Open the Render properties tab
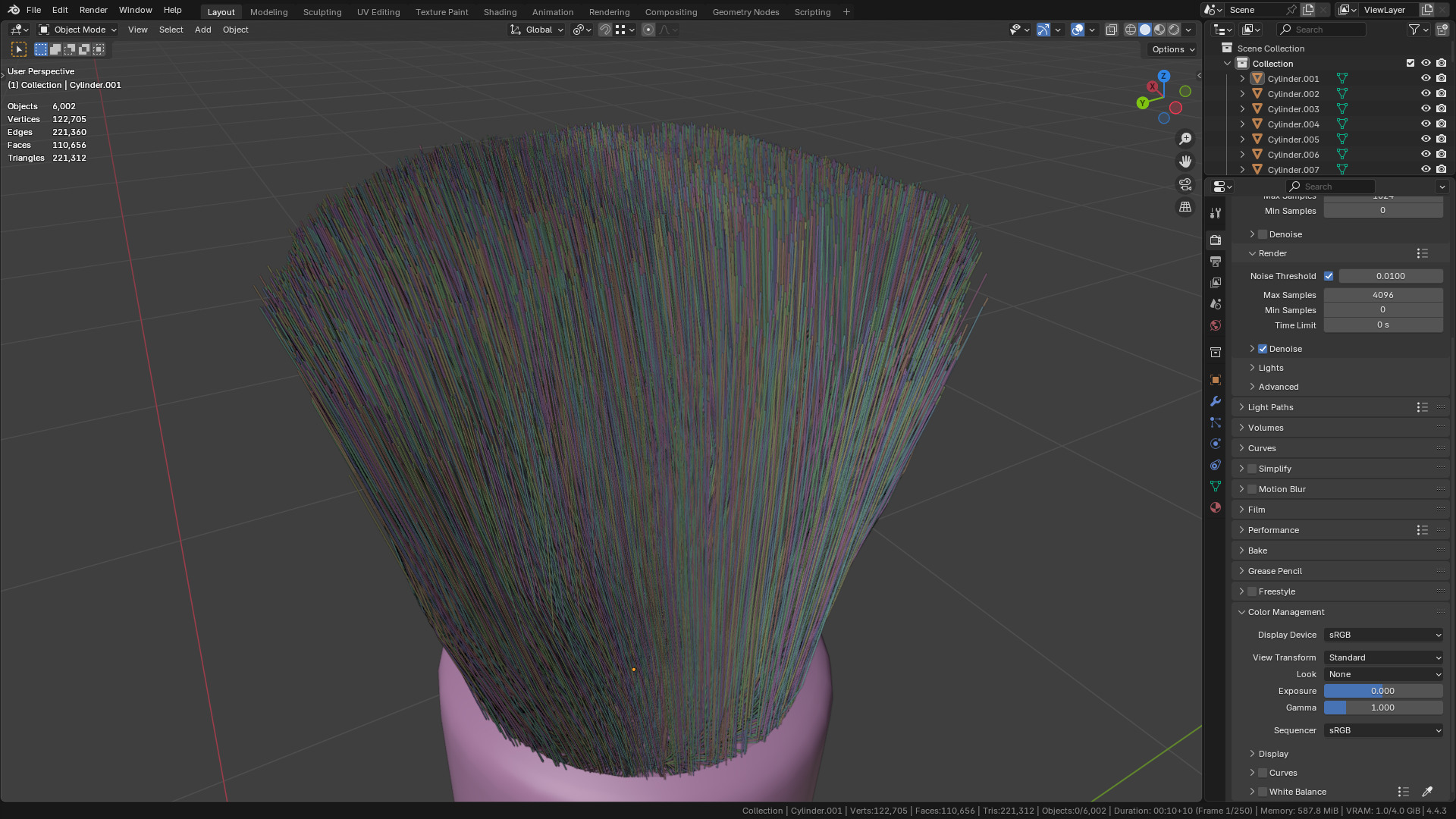The image size is (1456, 819). tap(1216, 240)
